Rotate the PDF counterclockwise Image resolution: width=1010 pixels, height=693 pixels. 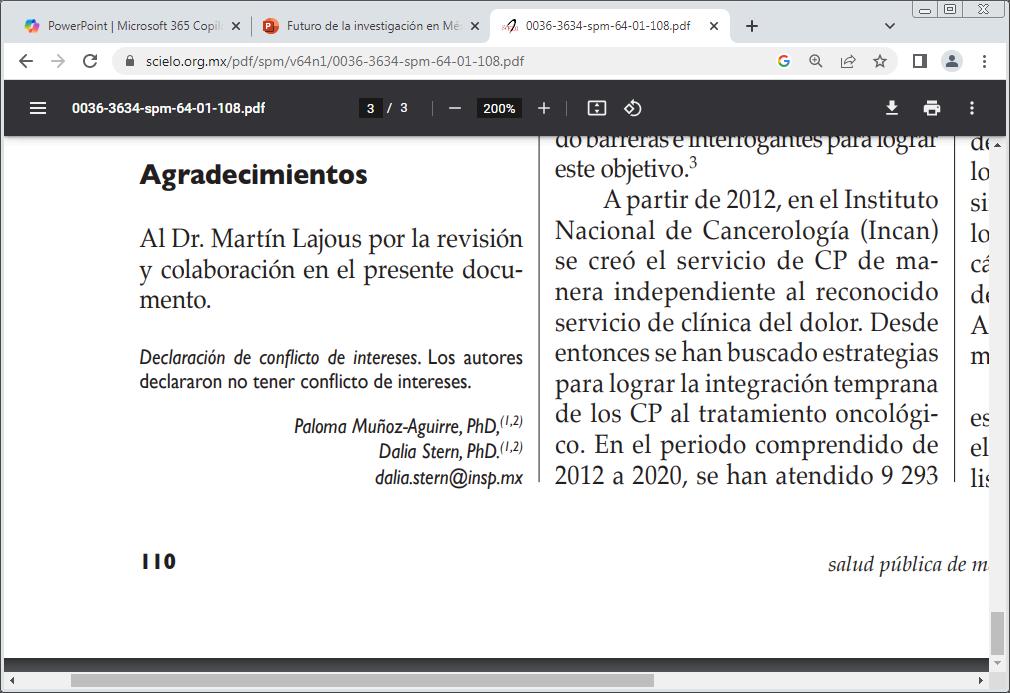633,108
